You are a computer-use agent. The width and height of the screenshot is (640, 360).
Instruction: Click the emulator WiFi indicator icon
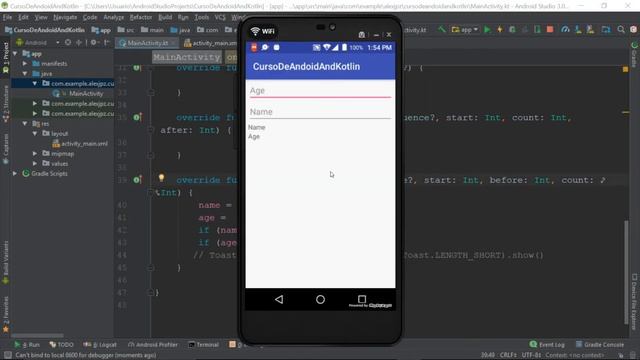point(263,31)
